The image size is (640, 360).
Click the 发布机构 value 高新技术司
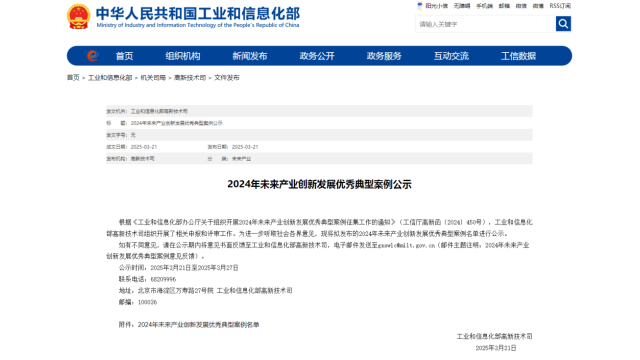tap(142, 158)
